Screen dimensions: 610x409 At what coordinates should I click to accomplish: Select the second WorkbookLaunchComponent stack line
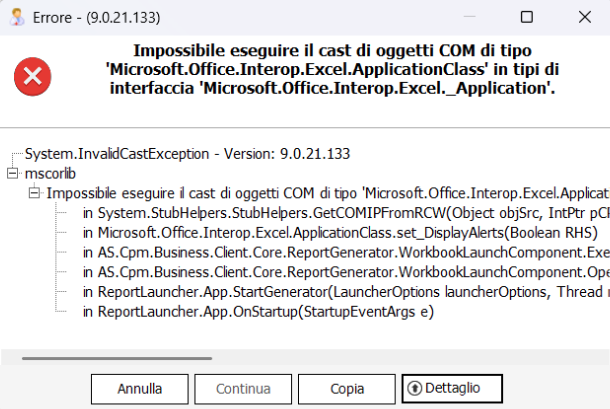click(x=346, y=272)
